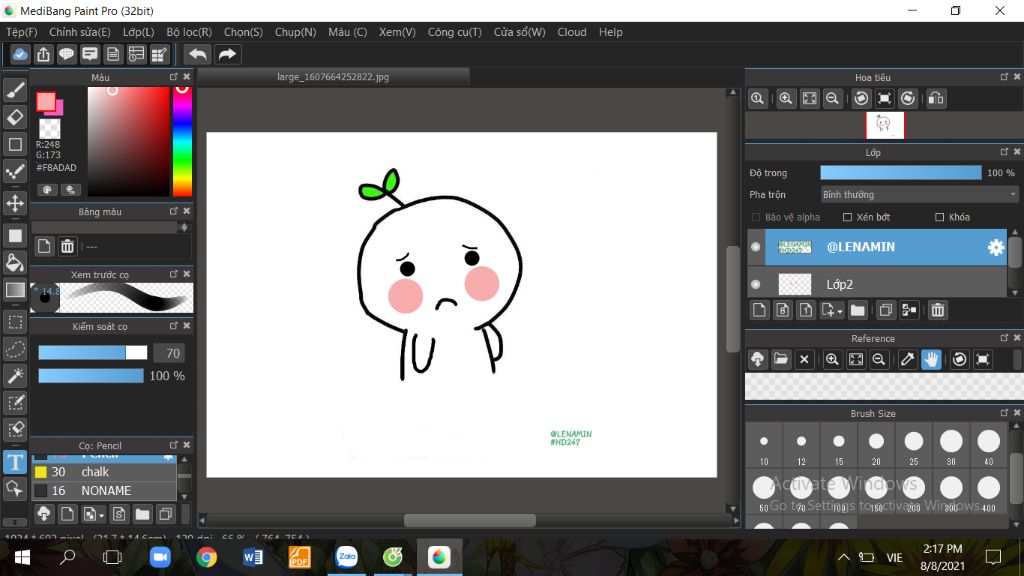
Task: Open the add layer dropdown arrow
Action: pos(840,311)
